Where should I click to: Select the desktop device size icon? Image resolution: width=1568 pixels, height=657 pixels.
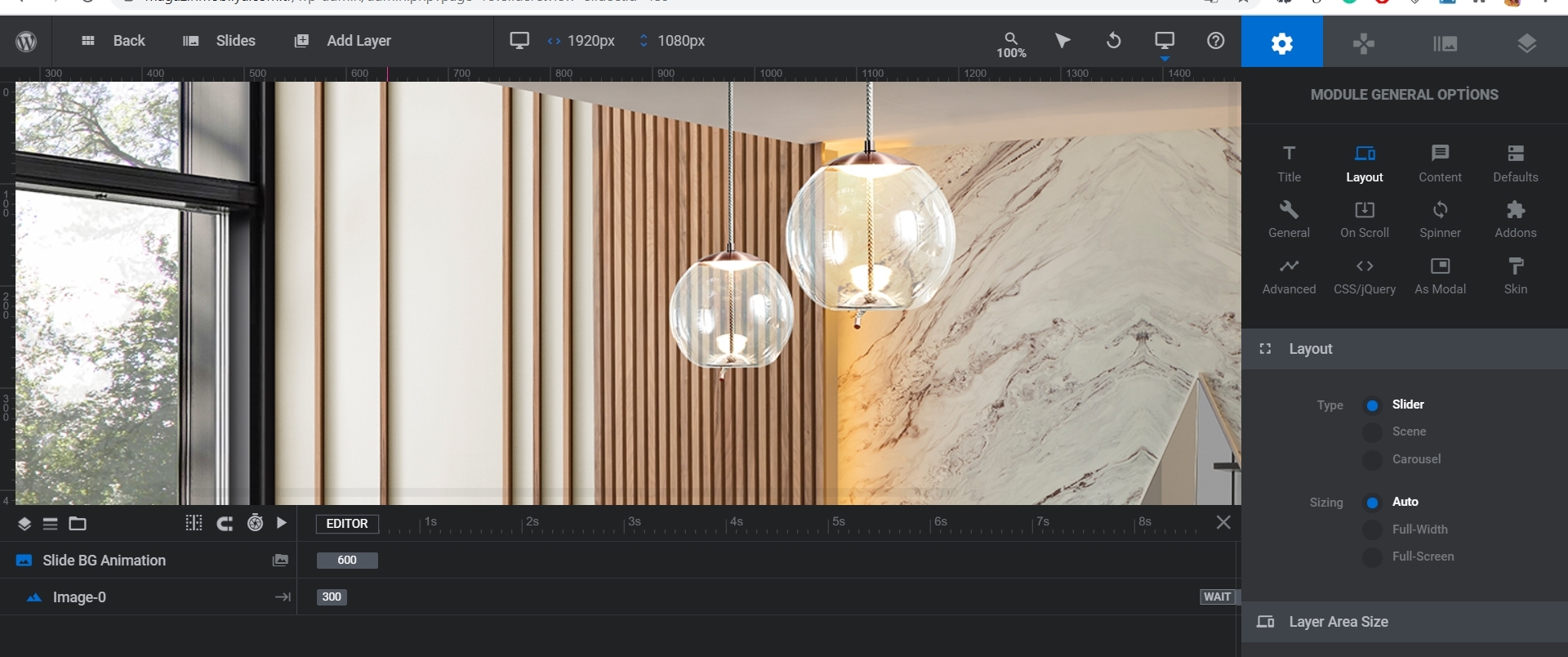coord(519,41)
